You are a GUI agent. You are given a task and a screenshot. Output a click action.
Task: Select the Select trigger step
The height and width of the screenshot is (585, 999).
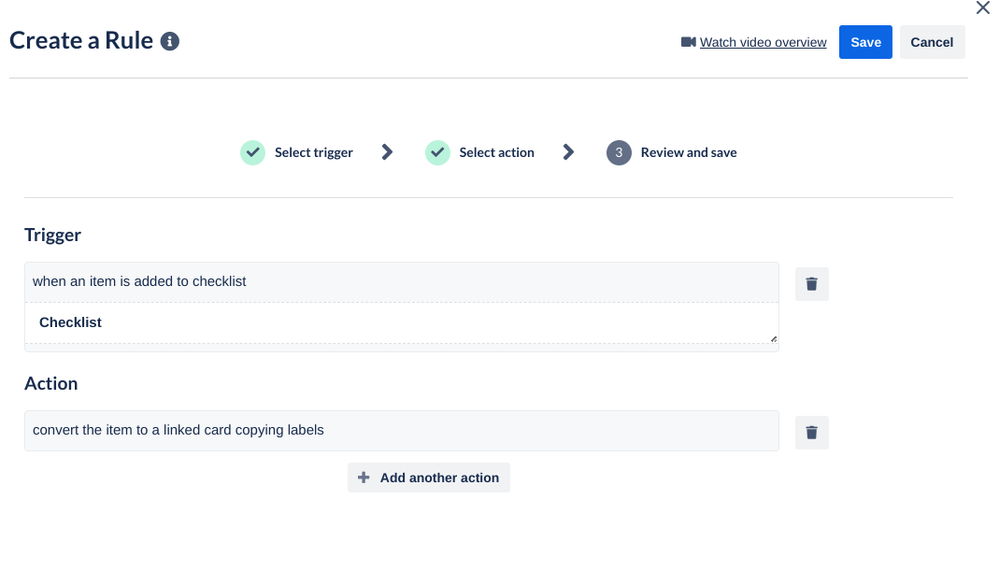click(313, 152)
